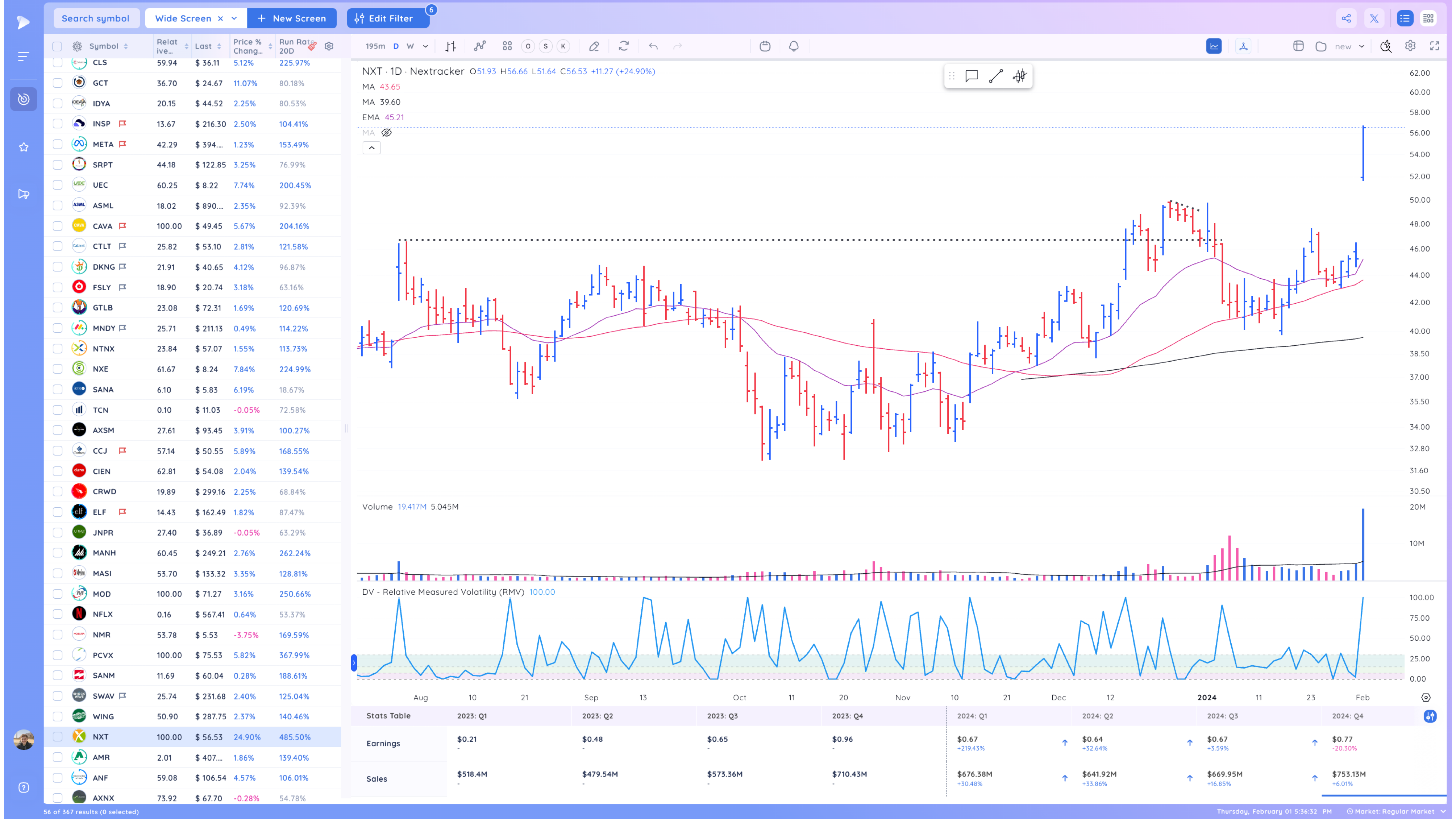Image resolution: width=1456 pixels, height=819 pixels.
Task: Check the NFLX row checkbox
Action: (57, 614)
